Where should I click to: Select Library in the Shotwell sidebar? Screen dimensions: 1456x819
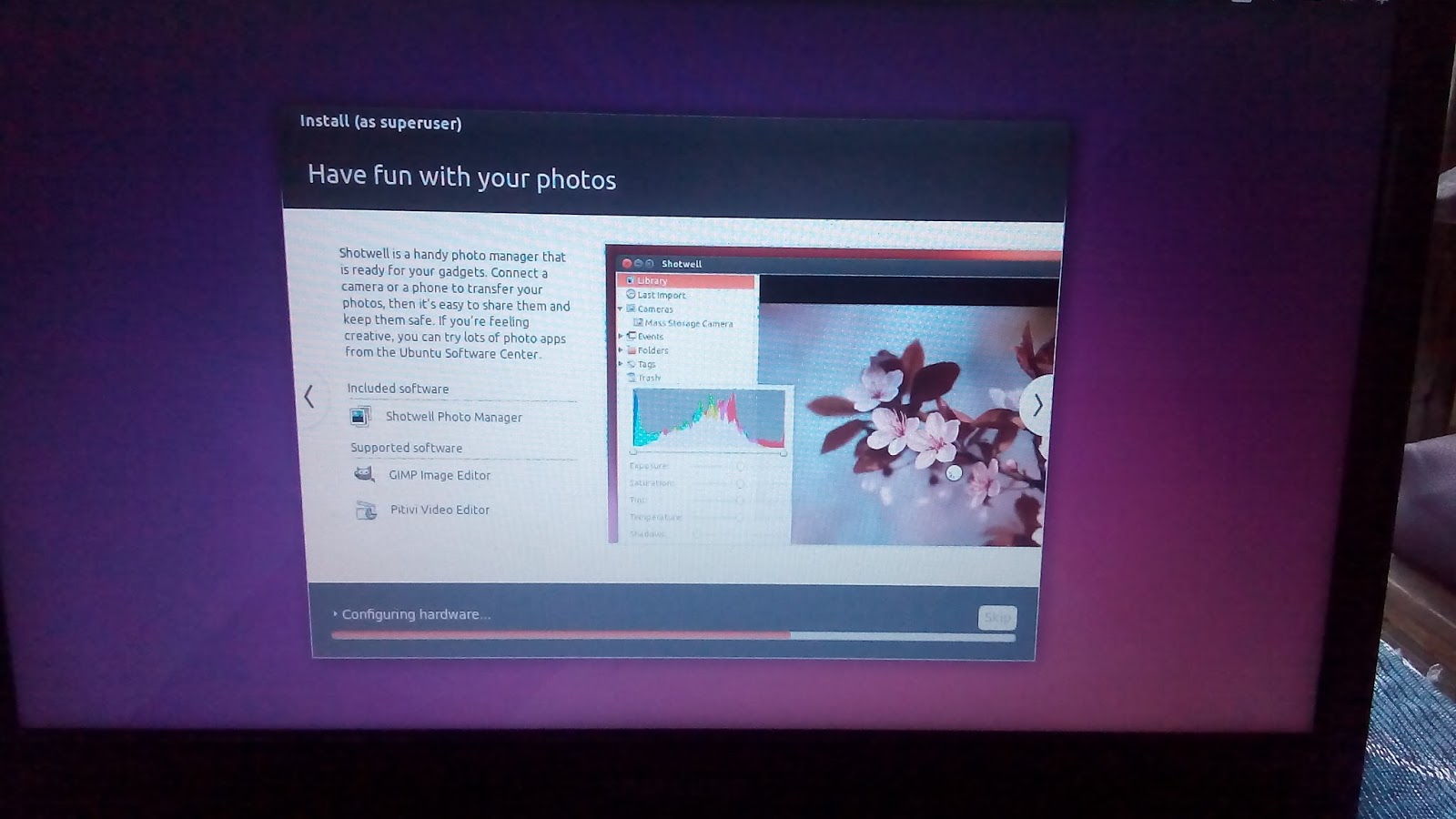[x=686, y=281]
